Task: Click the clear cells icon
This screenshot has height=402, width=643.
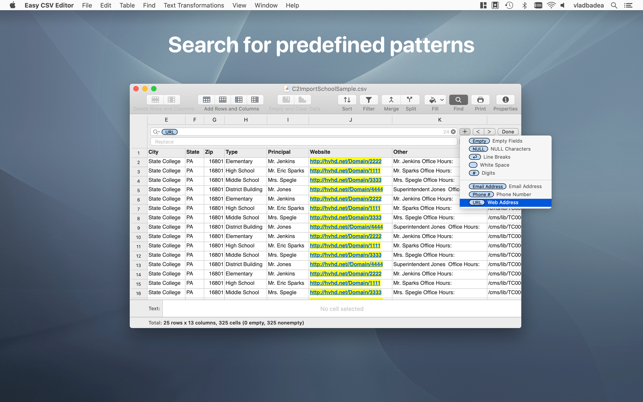Action: click(x=302, y=100)
